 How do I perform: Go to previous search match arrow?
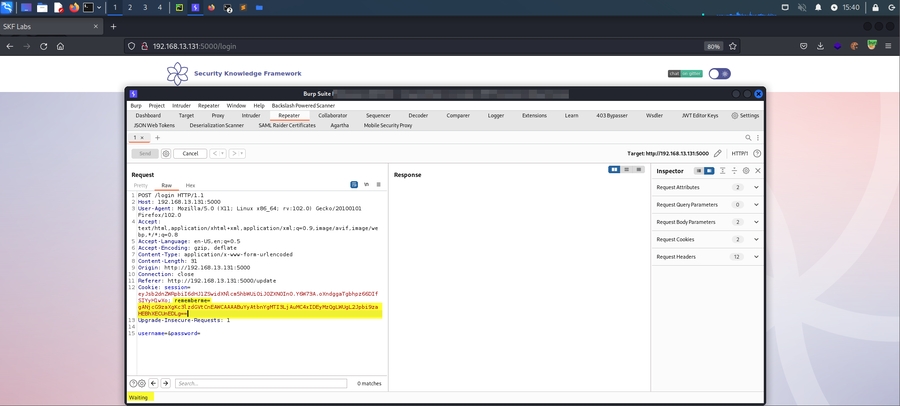click(154, 383)
